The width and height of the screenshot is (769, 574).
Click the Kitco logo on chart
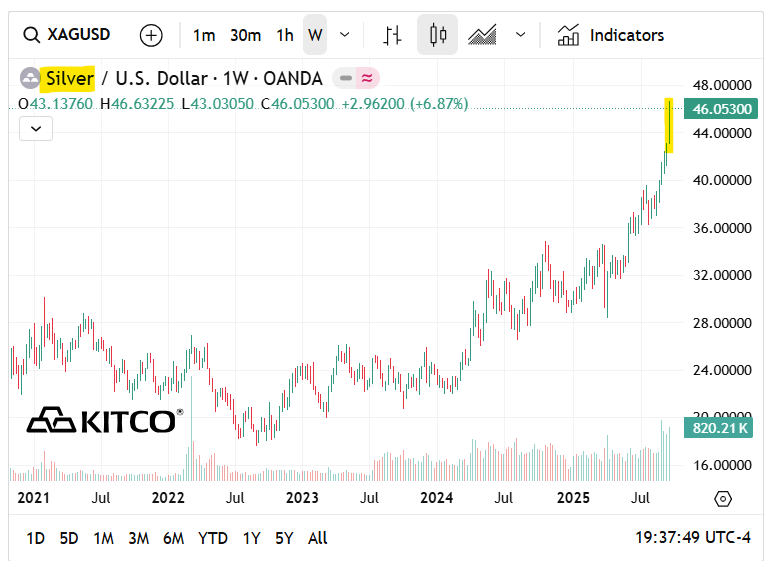[104, 420]
